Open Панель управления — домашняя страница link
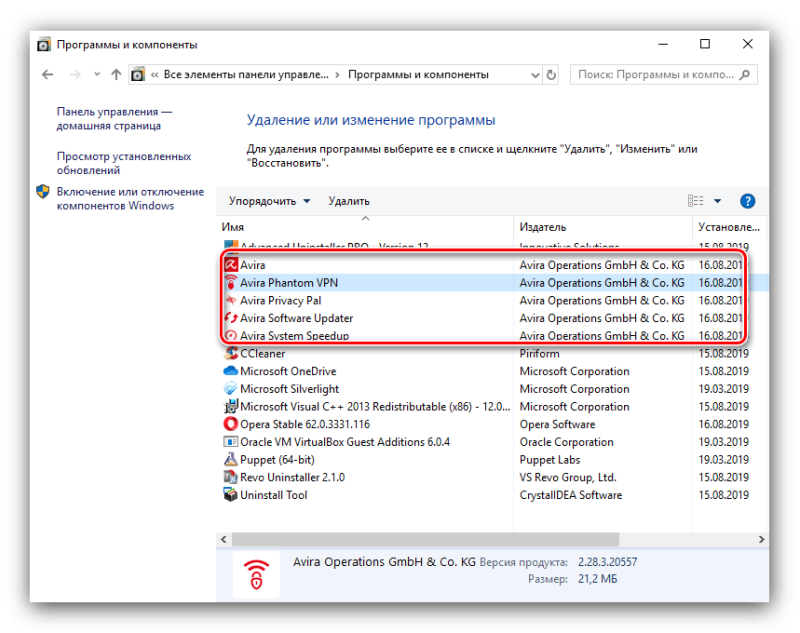Screen dimensions: 800x633 [114, 119]
